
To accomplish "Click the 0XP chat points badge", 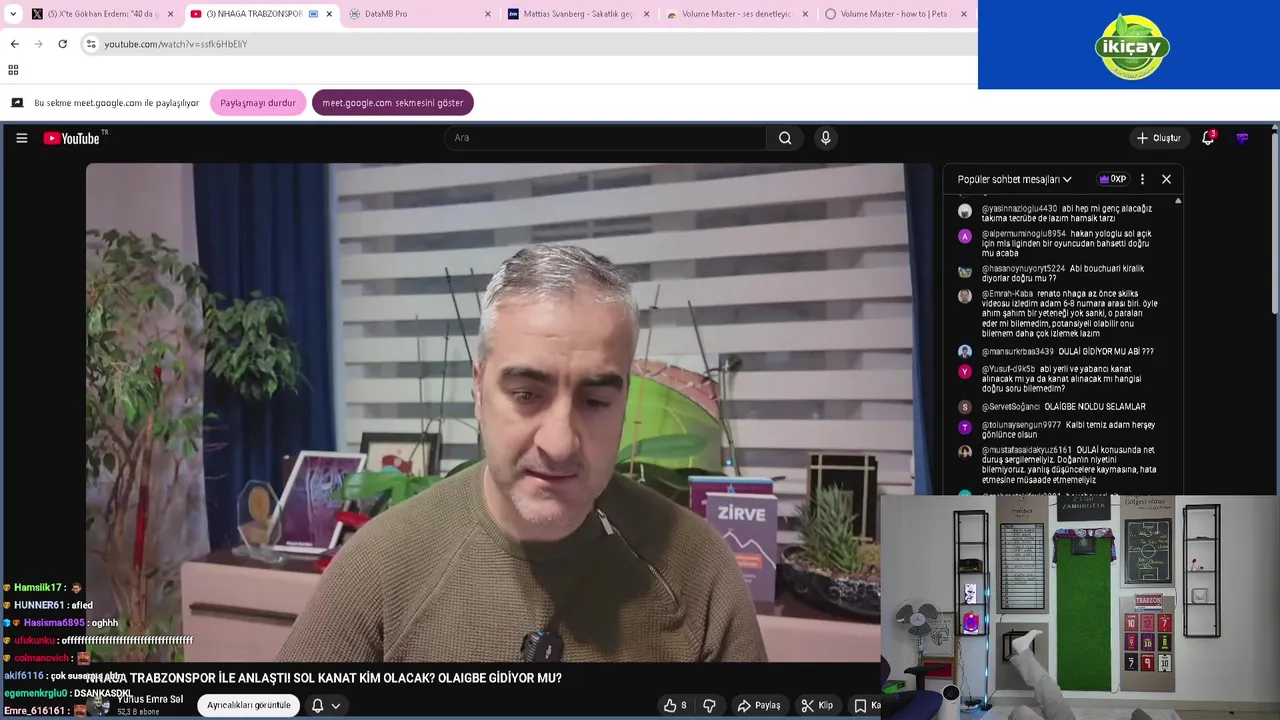I will 1112,179.
